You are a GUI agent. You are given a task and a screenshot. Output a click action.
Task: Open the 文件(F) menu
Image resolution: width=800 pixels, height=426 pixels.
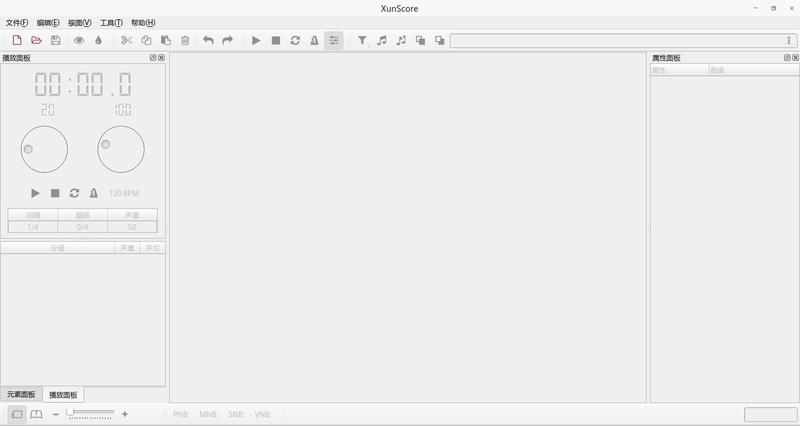(x=17, y=23)
